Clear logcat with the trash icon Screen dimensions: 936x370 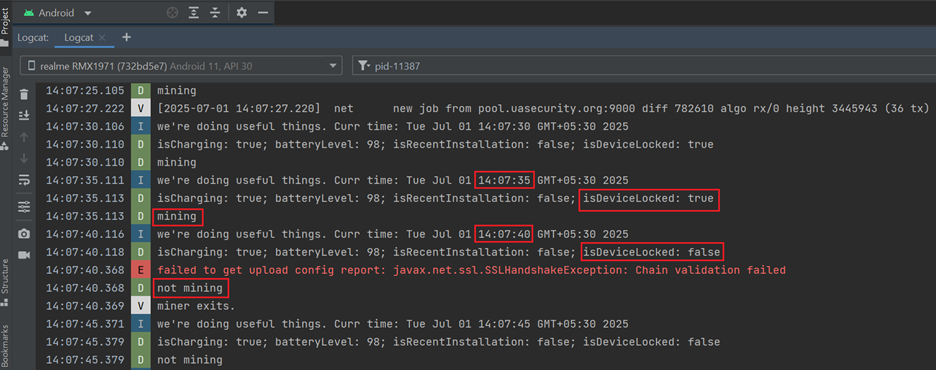[x=24, y=94]
